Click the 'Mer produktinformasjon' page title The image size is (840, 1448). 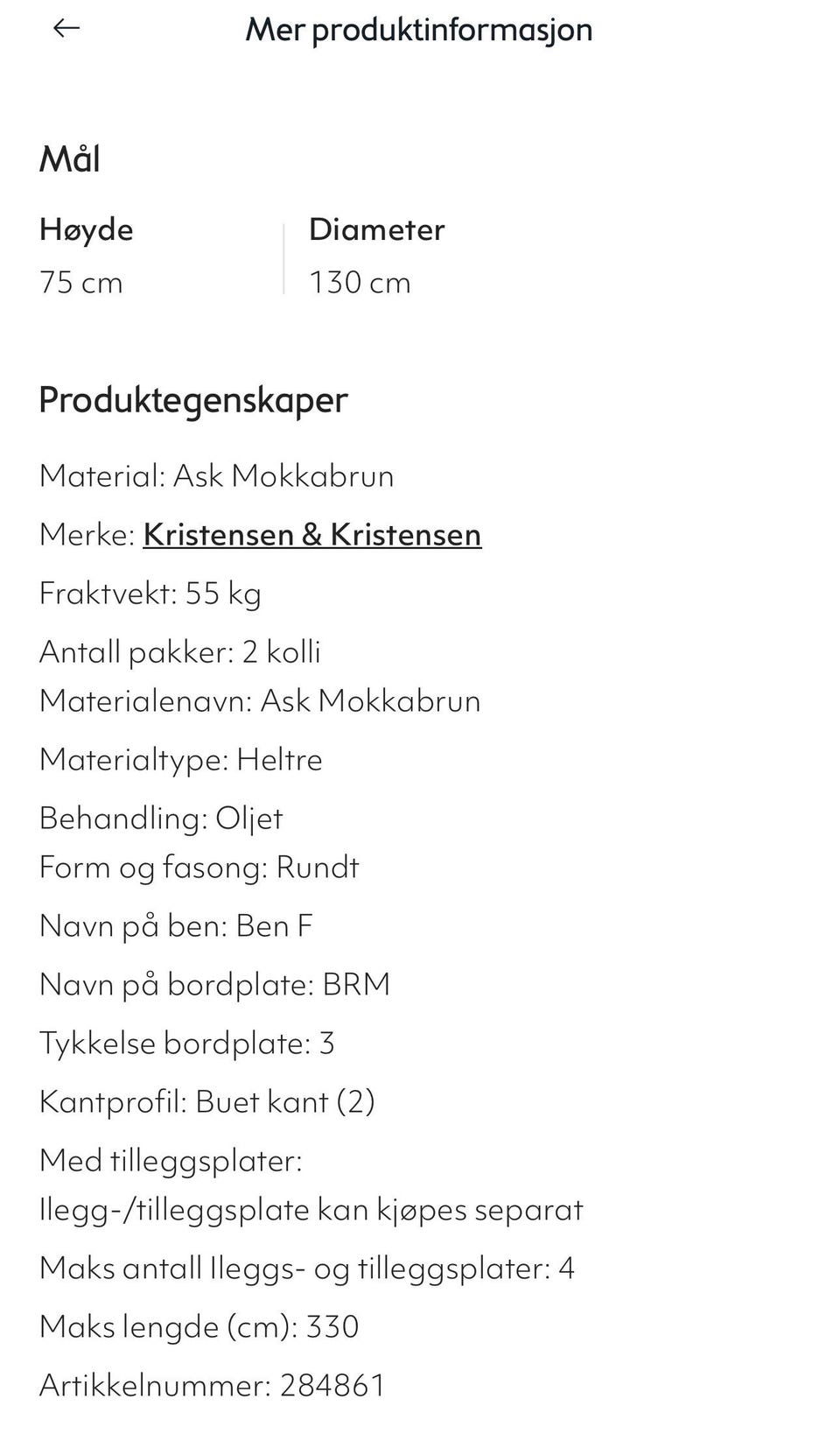(418, 30)
